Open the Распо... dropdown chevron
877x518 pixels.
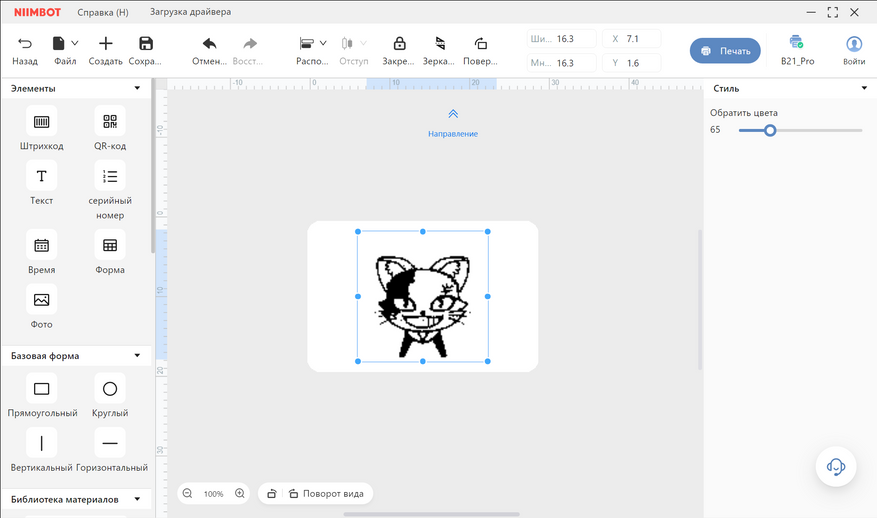pyautogui.click(x=323, y=43)
